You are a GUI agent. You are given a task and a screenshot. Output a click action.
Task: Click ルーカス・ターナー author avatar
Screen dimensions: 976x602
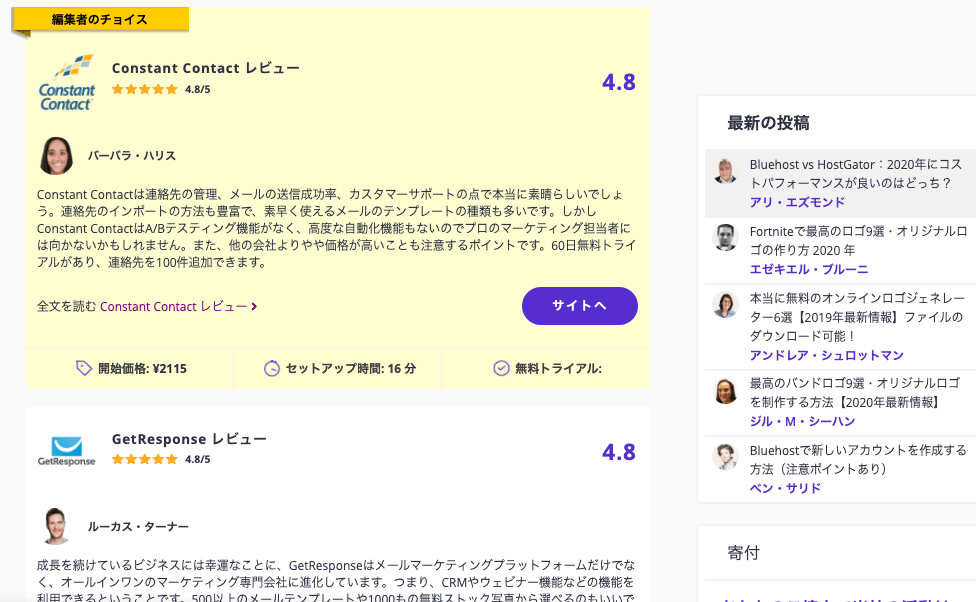(x=56, y=526)
